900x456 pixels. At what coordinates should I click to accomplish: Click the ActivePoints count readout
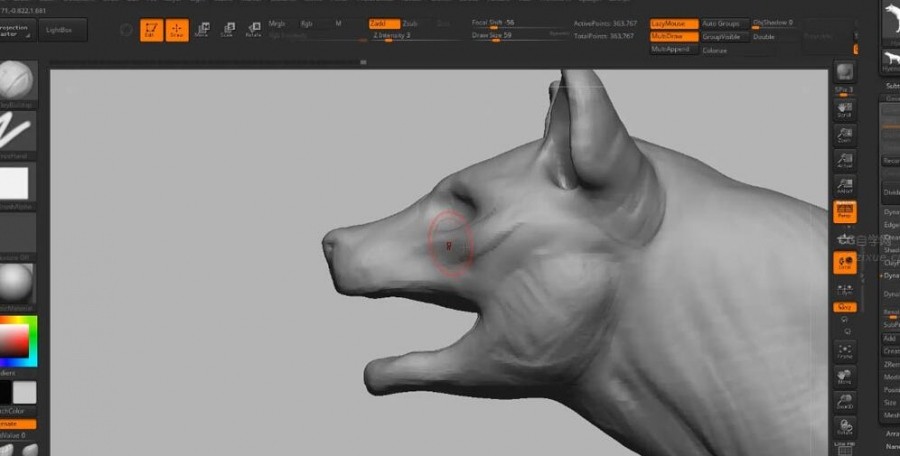click(605, 24)
